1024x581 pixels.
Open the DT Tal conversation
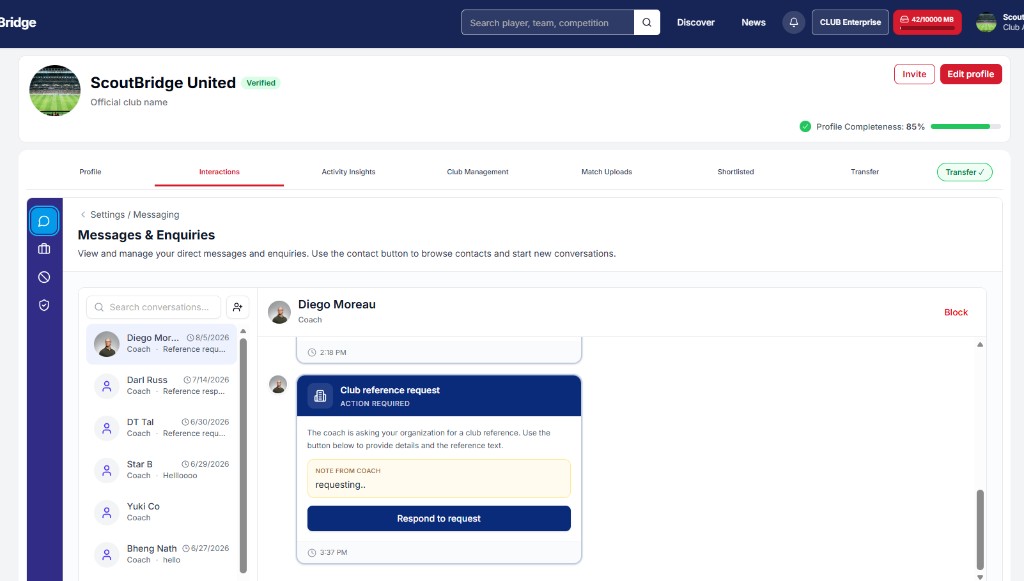tap(161, 428)
